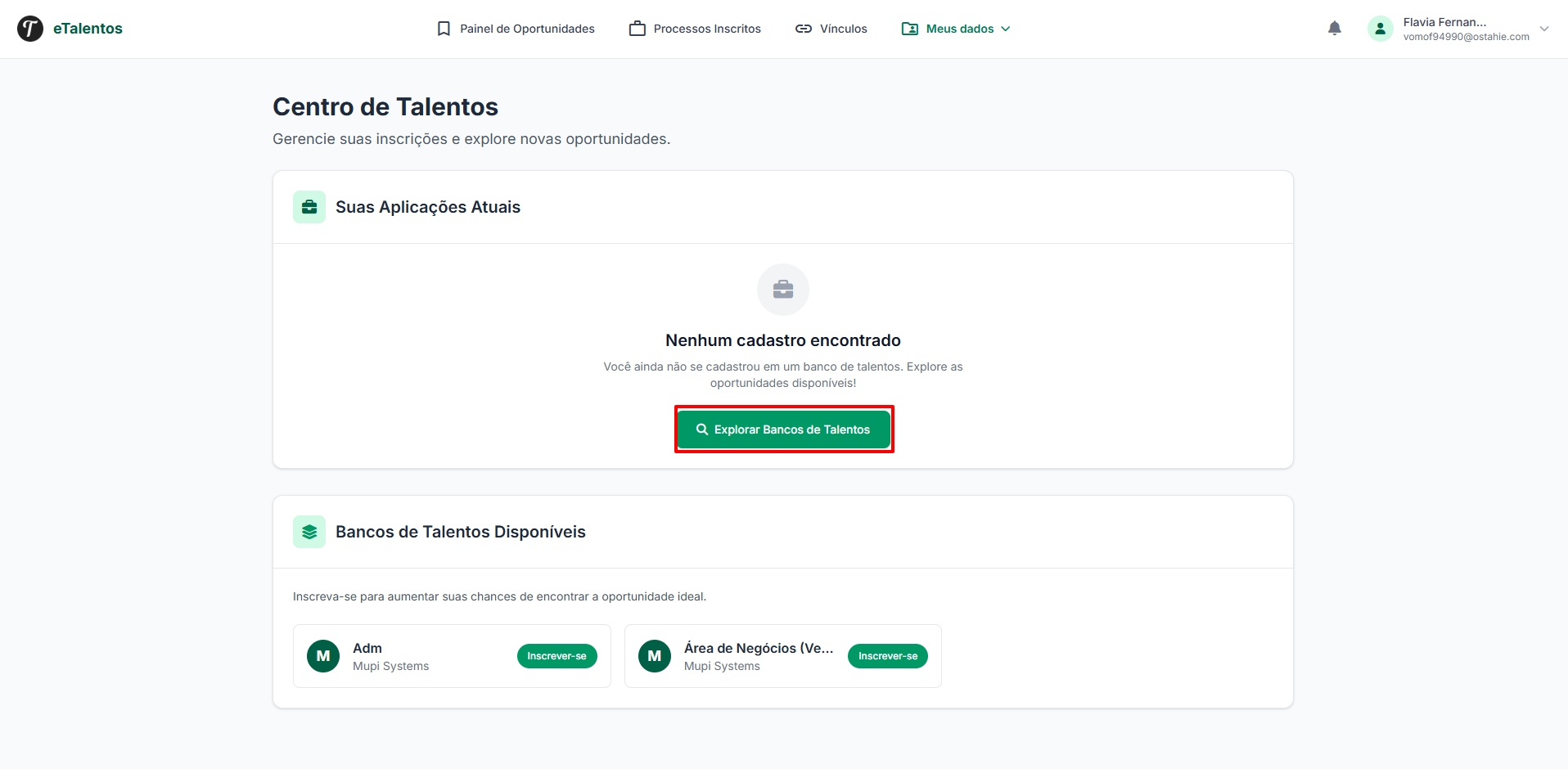The width and height of the screenshot is (1568, 769).
Task: Click the M avatar of Adm talent bank
Action: (323, 655)
